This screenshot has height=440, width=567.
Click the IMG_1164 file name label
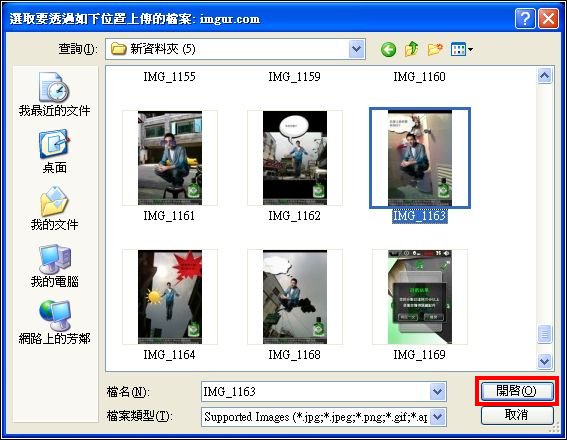[169, 355]
